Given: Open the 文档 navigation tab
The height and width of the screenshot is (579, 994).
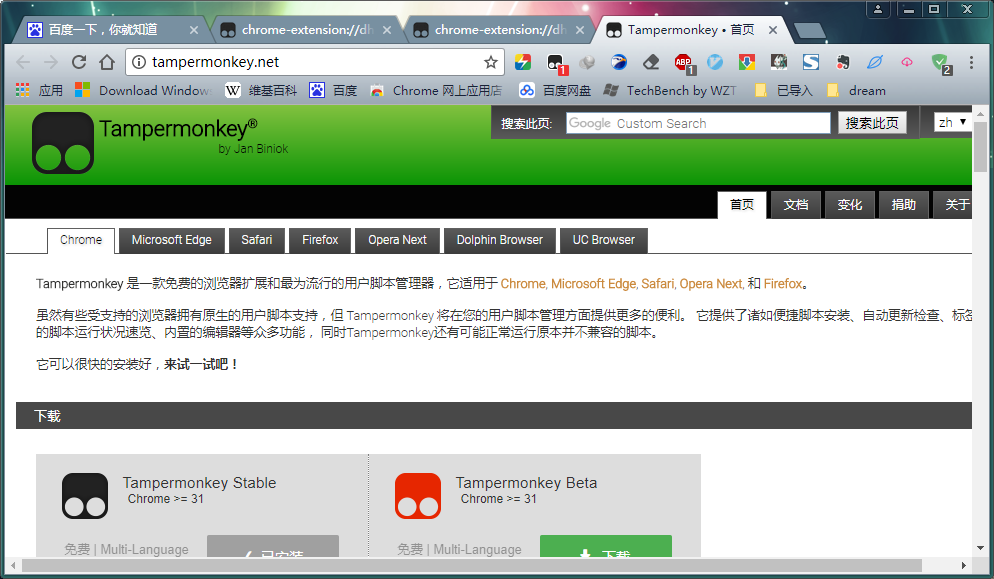Looking at the screenshot, I should tap(796, 205).
